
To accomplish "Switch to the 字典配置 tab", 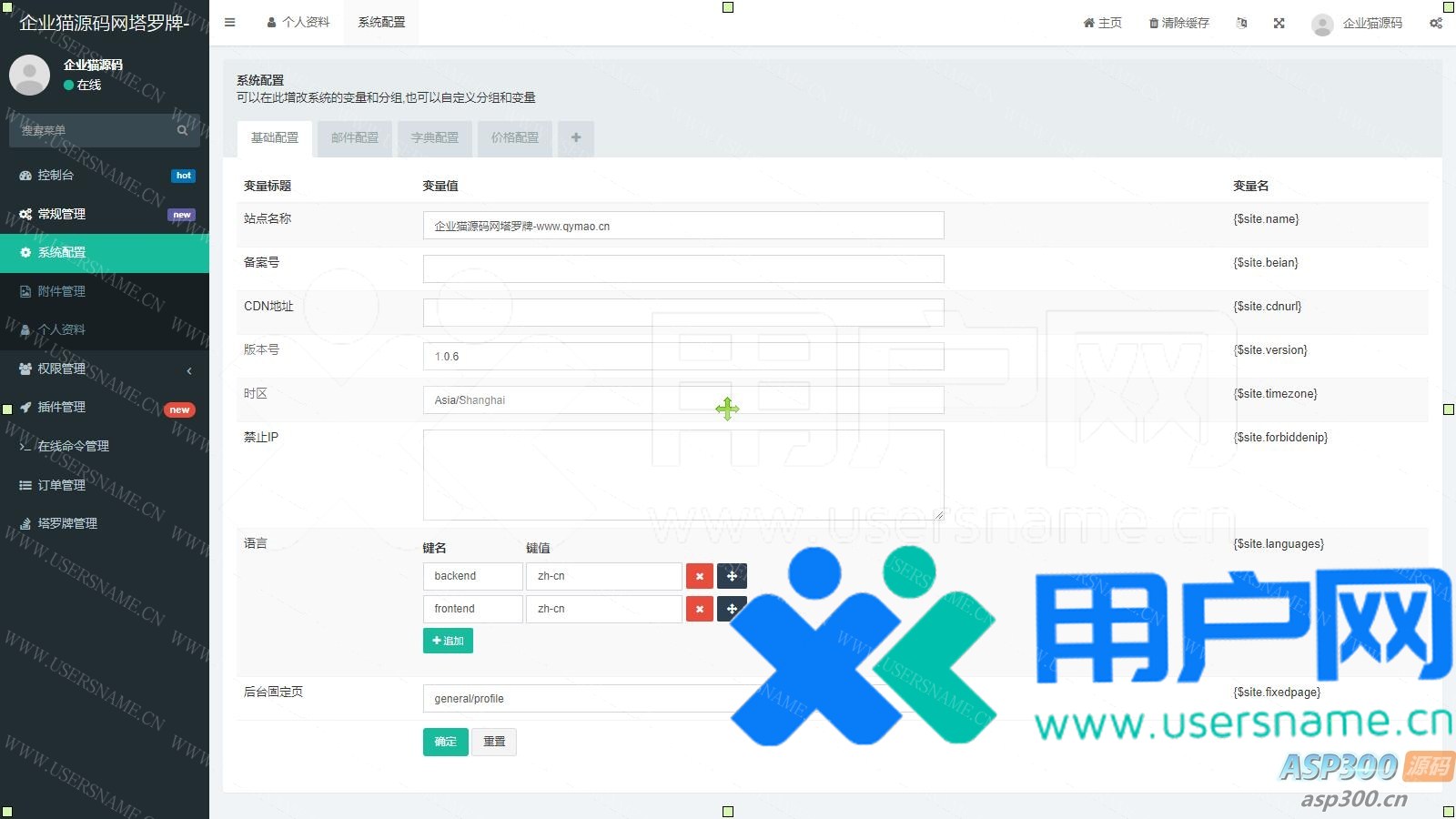I will (435, 138).
